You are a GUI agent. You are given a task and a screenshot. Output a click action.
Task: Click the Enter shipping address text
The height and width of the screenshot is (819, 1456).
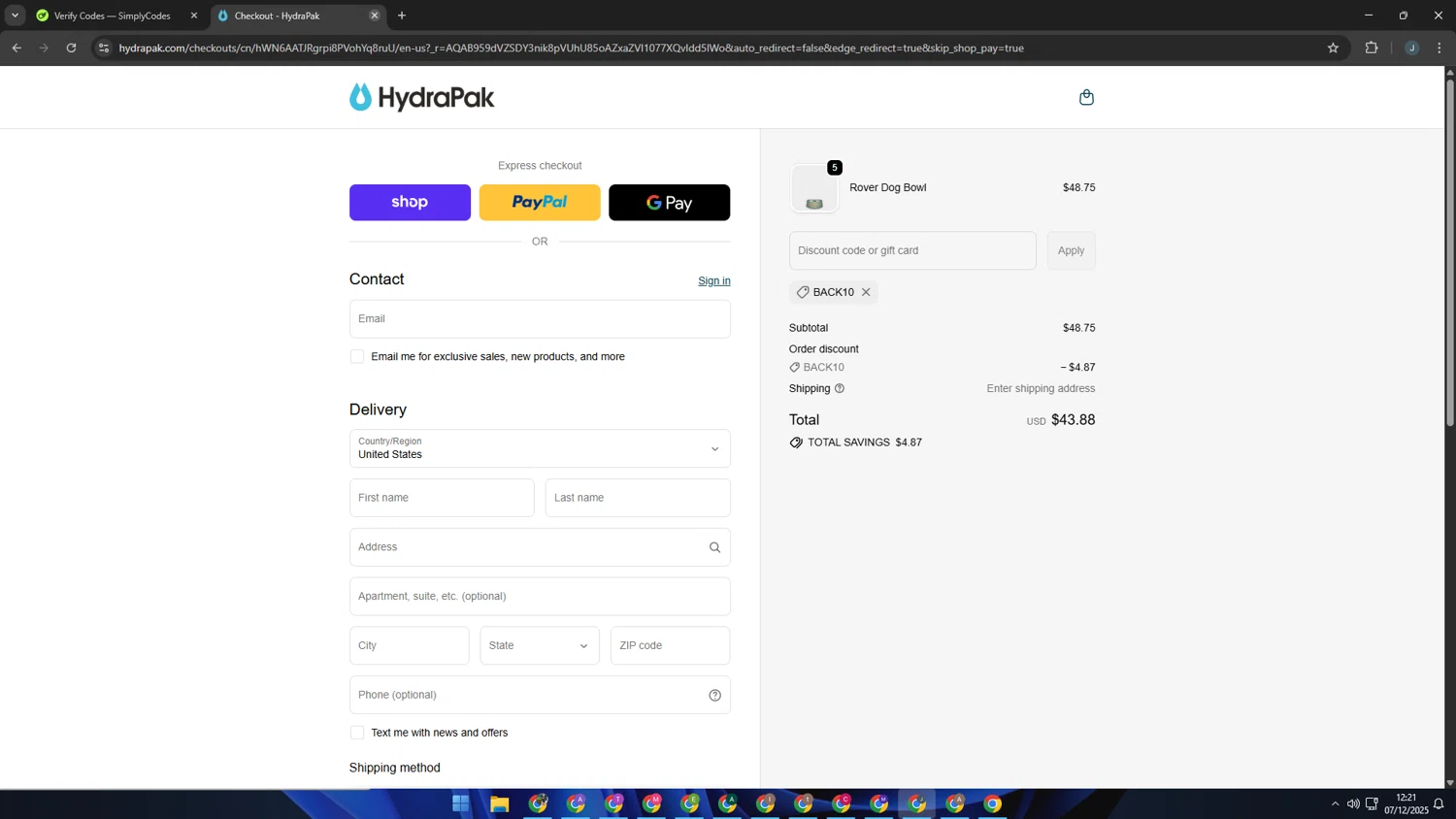(1041, 388)
